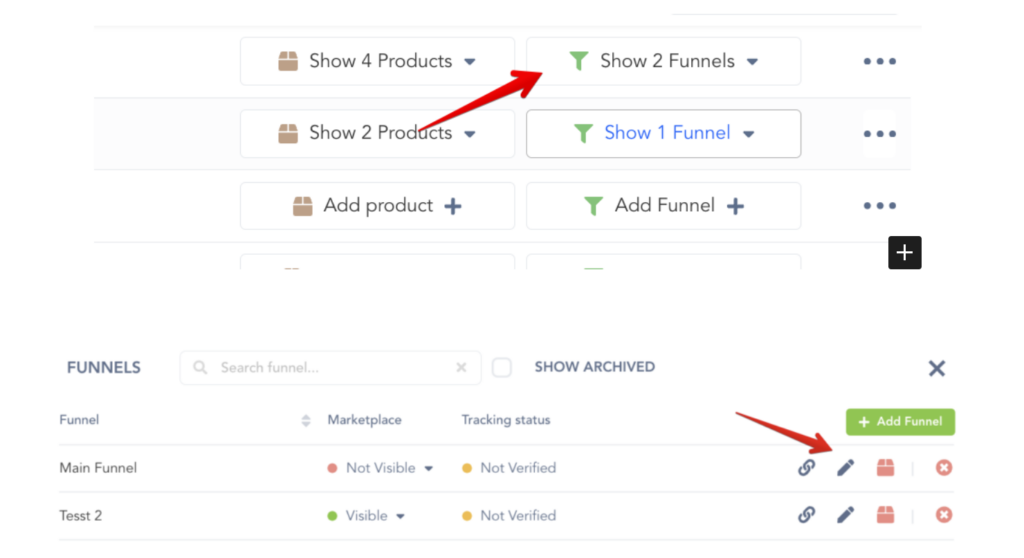Viewport: 1024px width, 558px height.
Task: Open three-dot menu beside Add Funnel row
Action: coord(880,206)
